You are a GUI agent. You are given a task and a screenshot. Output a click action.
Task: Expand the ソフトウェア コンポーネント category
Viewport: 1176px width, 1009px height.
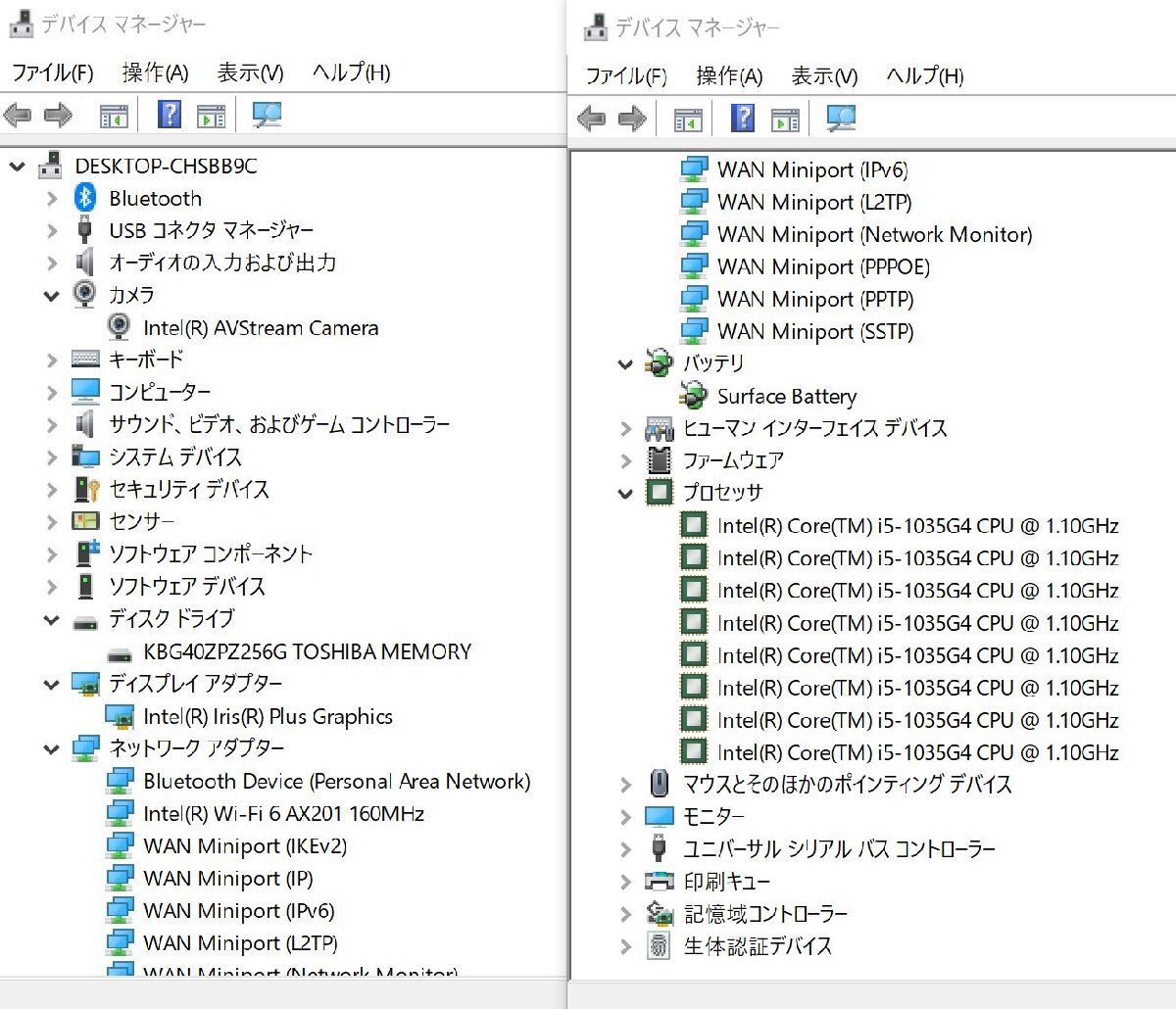tap(52, 554)
